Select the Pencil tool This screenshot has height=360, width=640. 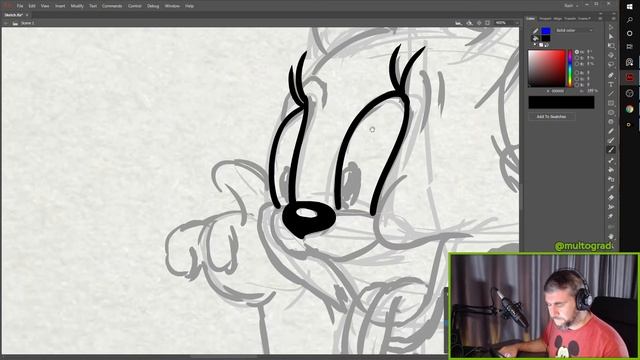611,131
